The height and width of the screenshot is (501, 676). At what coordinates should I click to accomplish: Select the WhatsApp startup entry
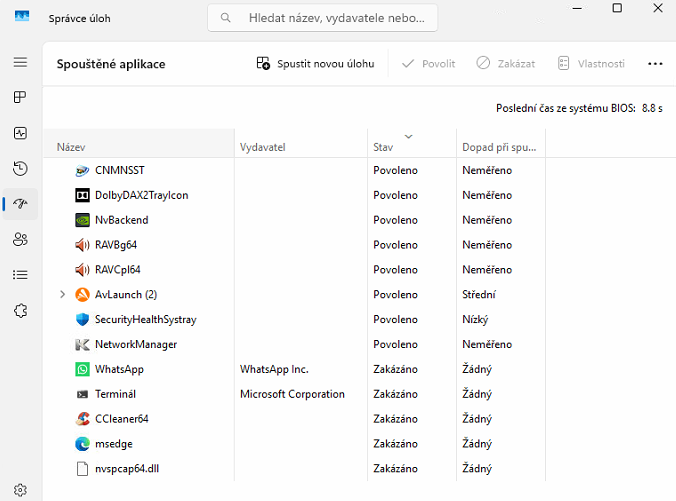(118, 369)
